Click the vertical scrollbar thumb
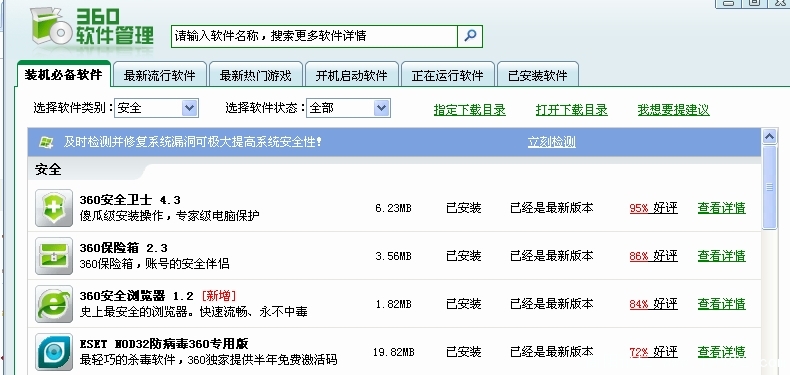Image resolution: width=790 pixels, height=375 pixels. [769, 187]
